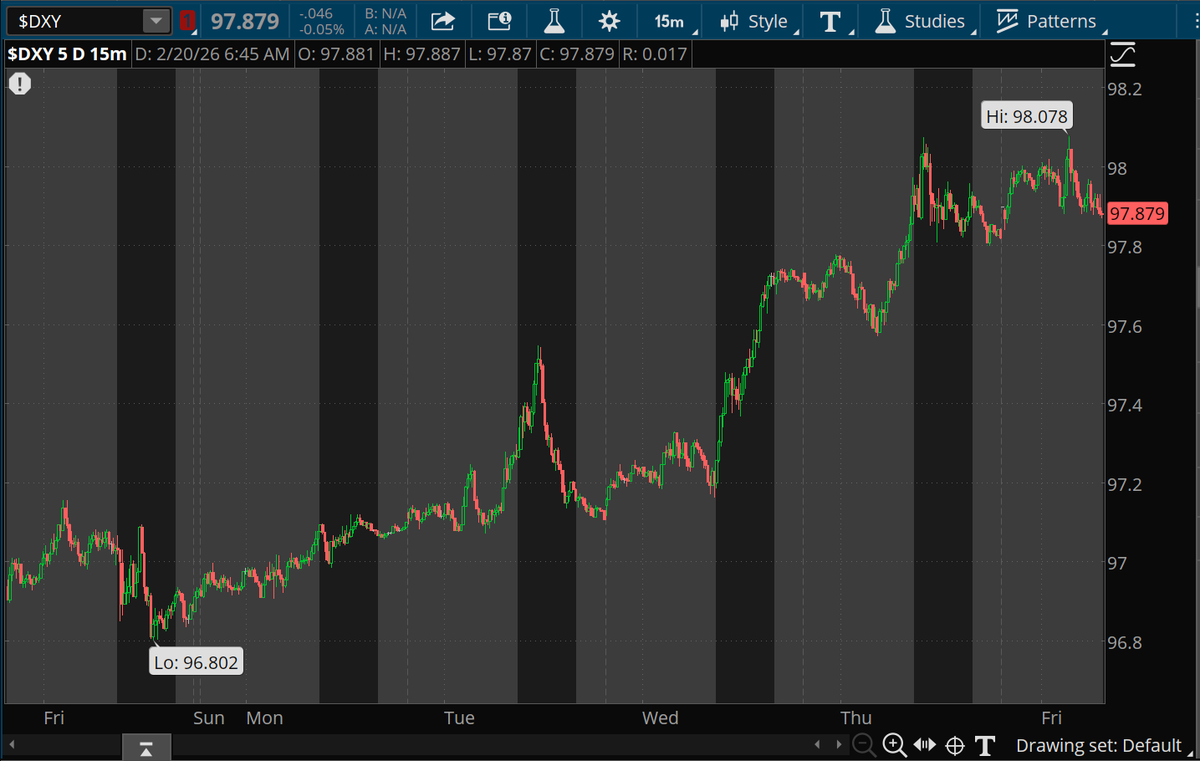The width and height of the screenshot is (1200, 761).
Task: Click the Lo: 96.802 price bubble
Action: (197, 662)
